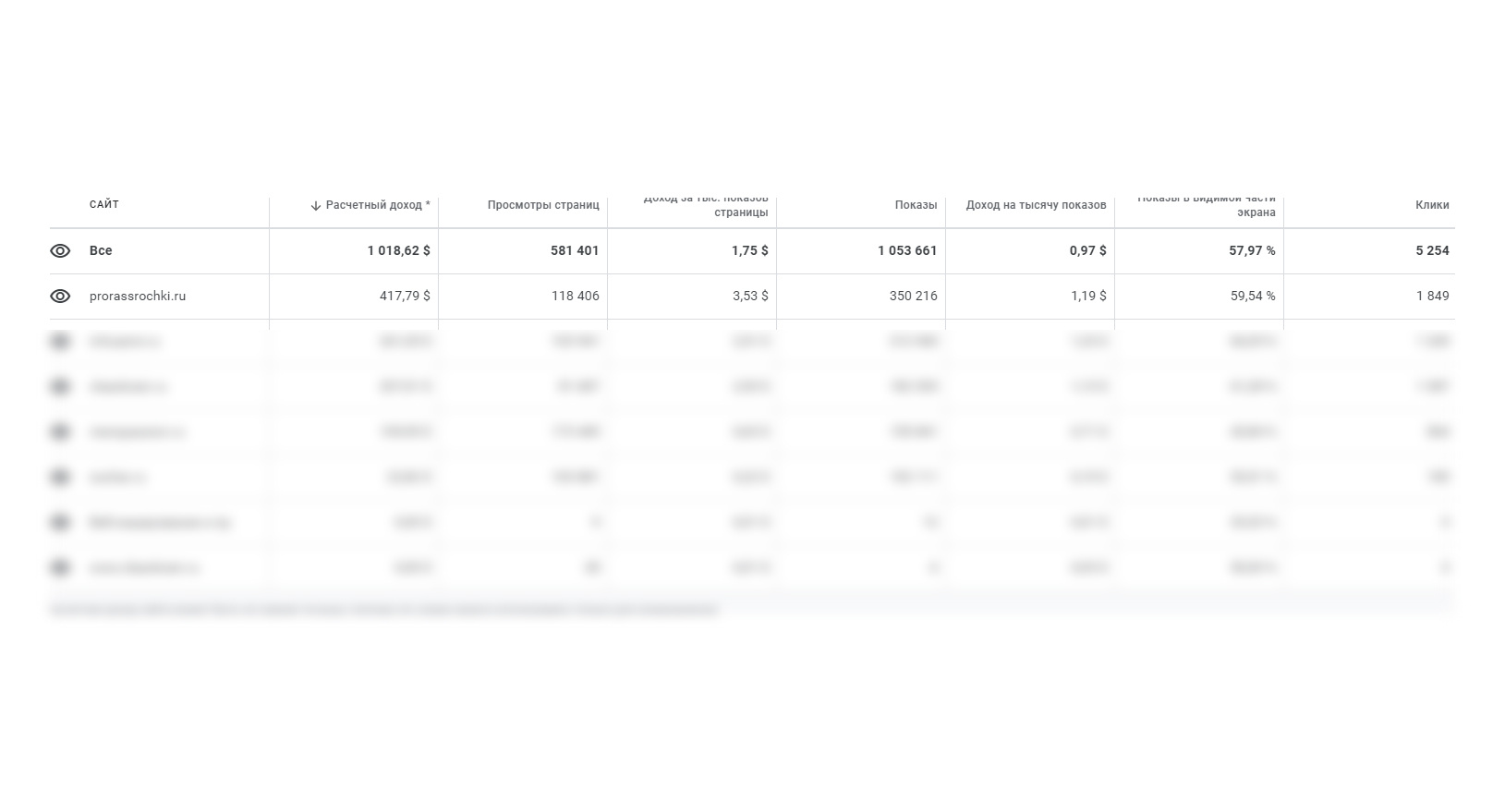Click the Показы в видимой части экрана header

pyautogui.click(x=1206, y=207)
